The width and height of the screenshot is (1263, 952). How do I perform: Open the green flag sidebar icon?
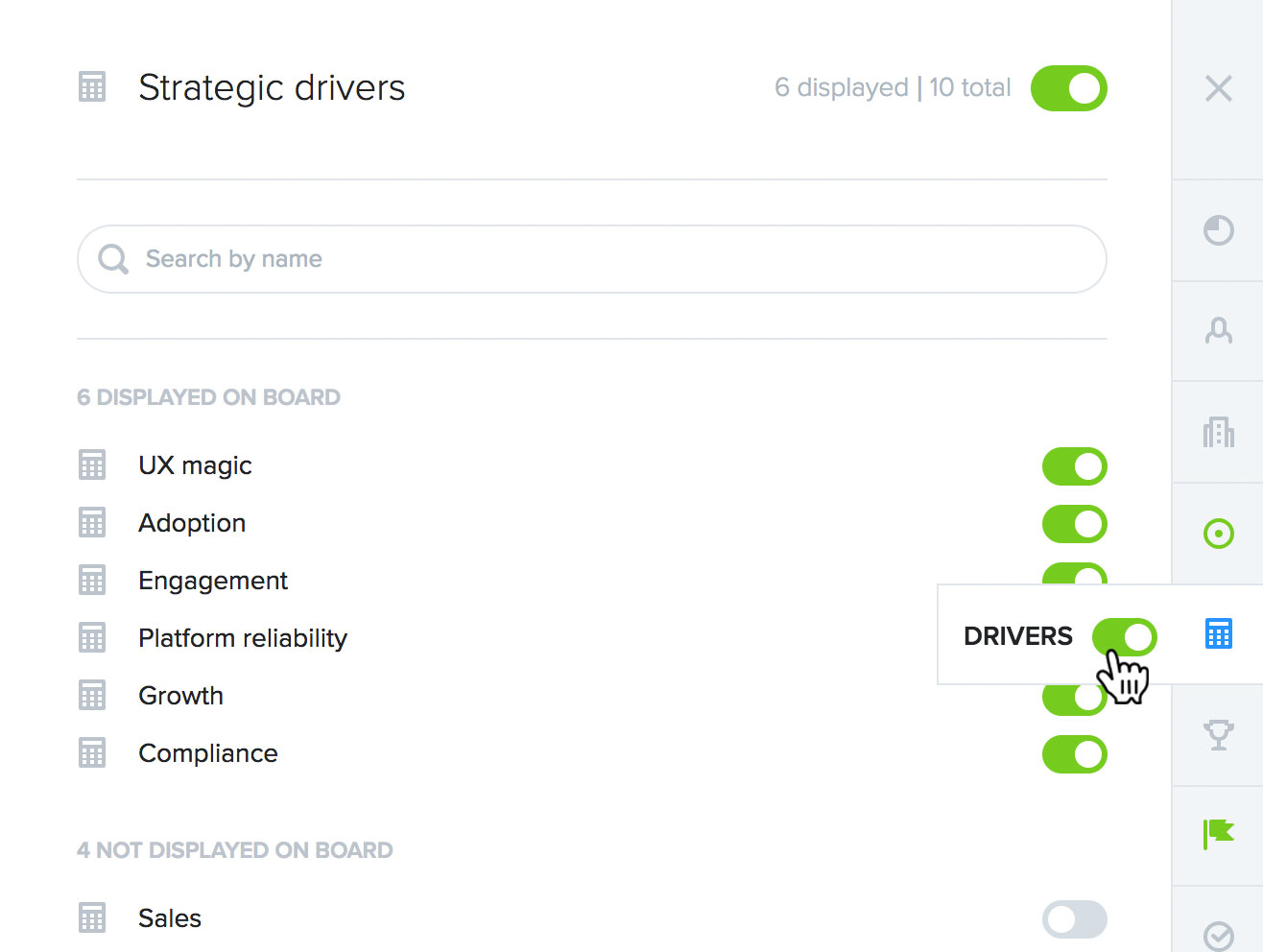coord(1218,834)
